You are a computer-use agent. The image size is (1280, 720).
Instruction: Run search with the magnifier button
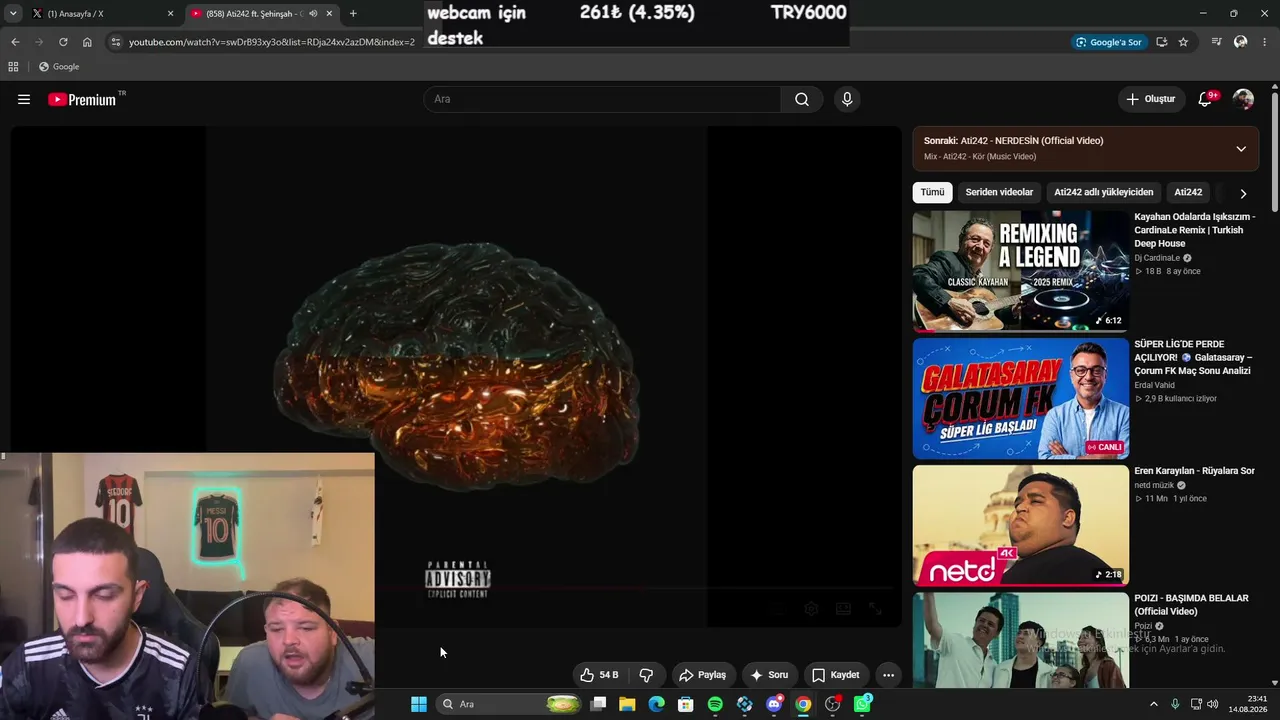point(802,99)
